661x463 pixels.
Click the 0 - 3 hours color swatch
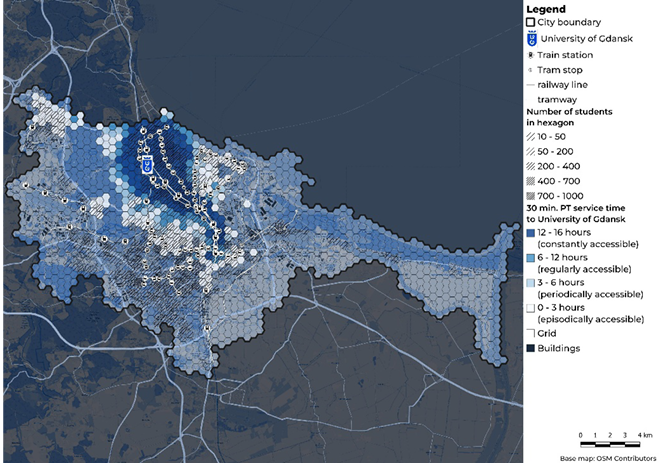(x=531, y=308)
